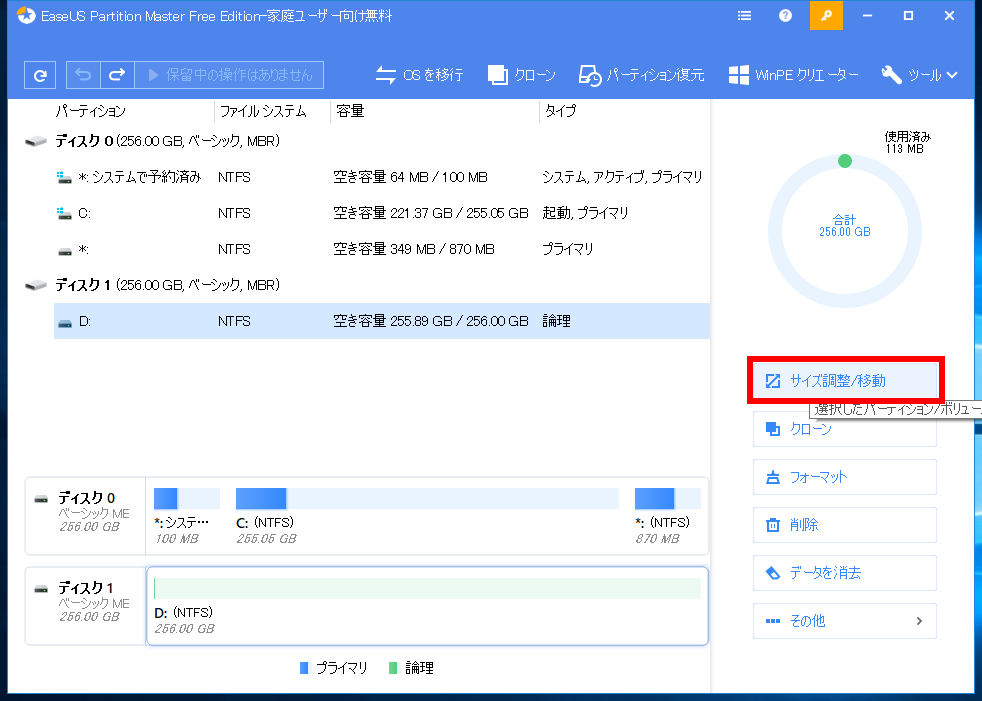Open the help question mark icon

coord(785,16)
